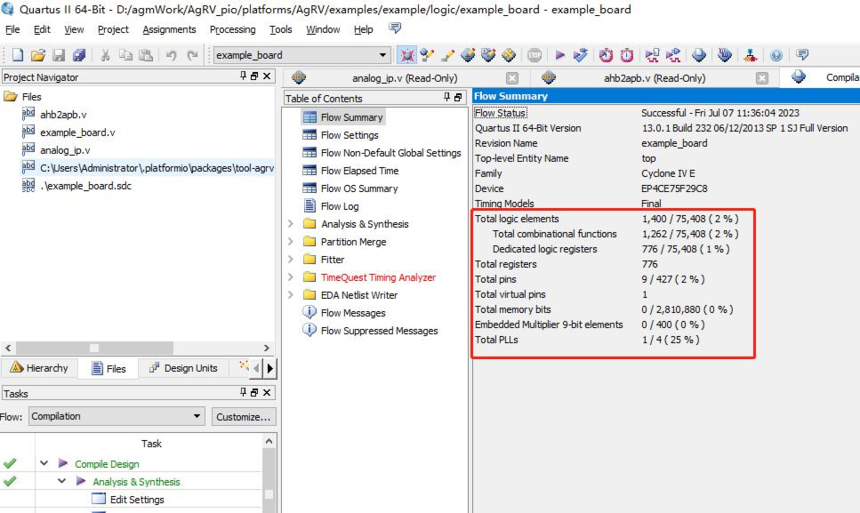Open the first red clock TimeQuest icon
The height and width of the screenshot is (513, 860).
[606, 55]
